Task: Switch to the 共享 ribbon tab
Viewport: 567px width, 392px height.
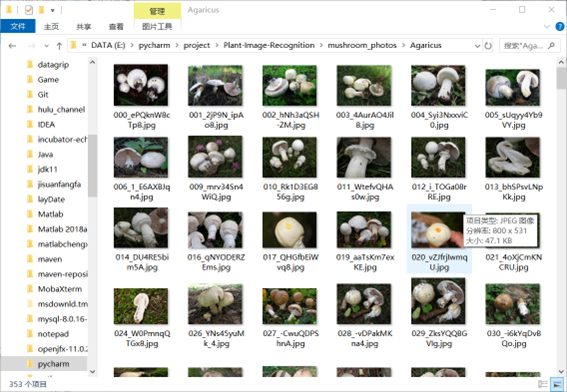Action: point(84,26)
